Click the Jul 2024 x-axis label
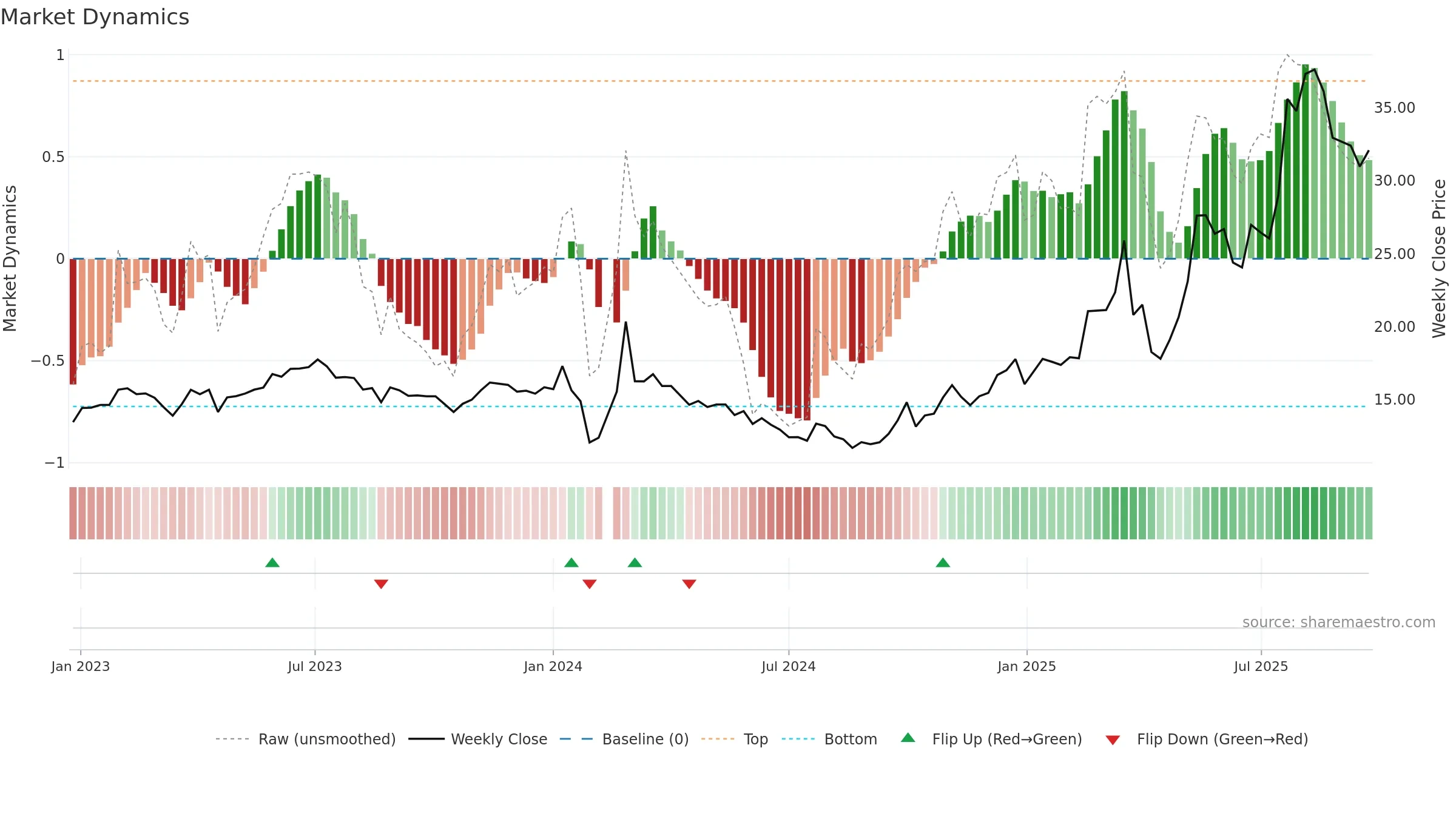 coord(789,666)
